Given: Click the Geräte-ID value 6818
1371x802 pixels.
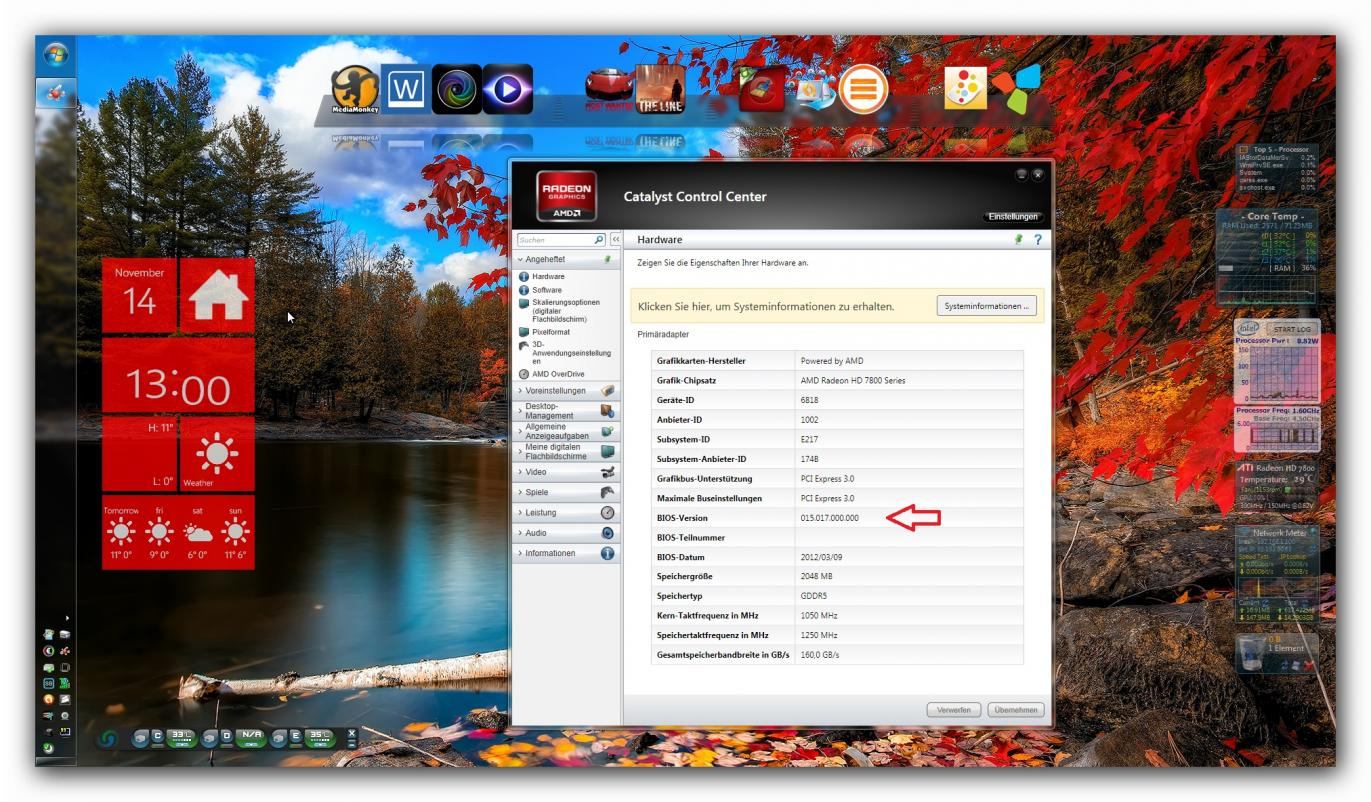Looking at the screenshot, I should tap(810, 400).
